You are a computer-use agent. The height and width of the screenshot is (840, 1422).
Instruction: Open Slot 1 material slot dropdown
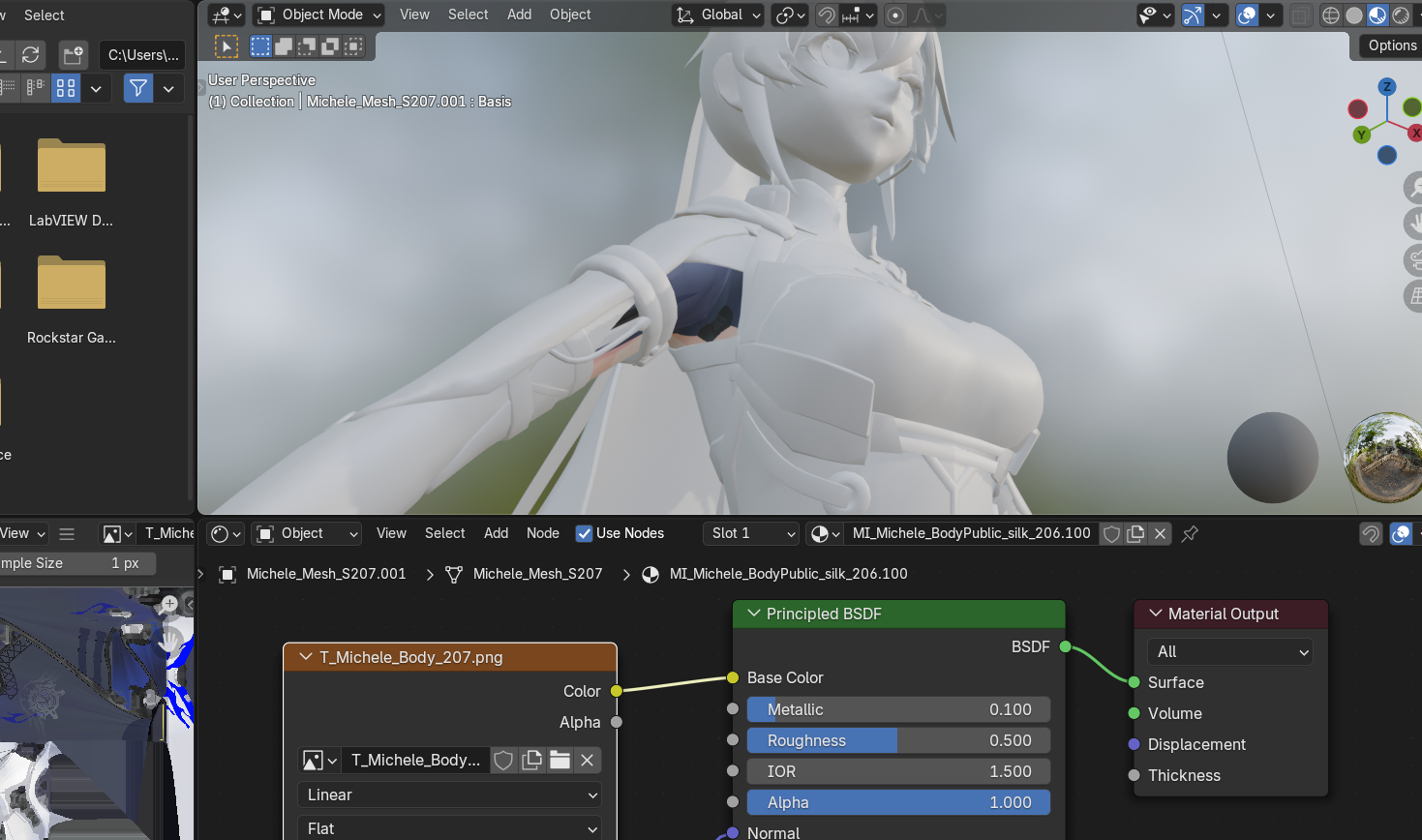pyautogui.click(x=753, y=533)
